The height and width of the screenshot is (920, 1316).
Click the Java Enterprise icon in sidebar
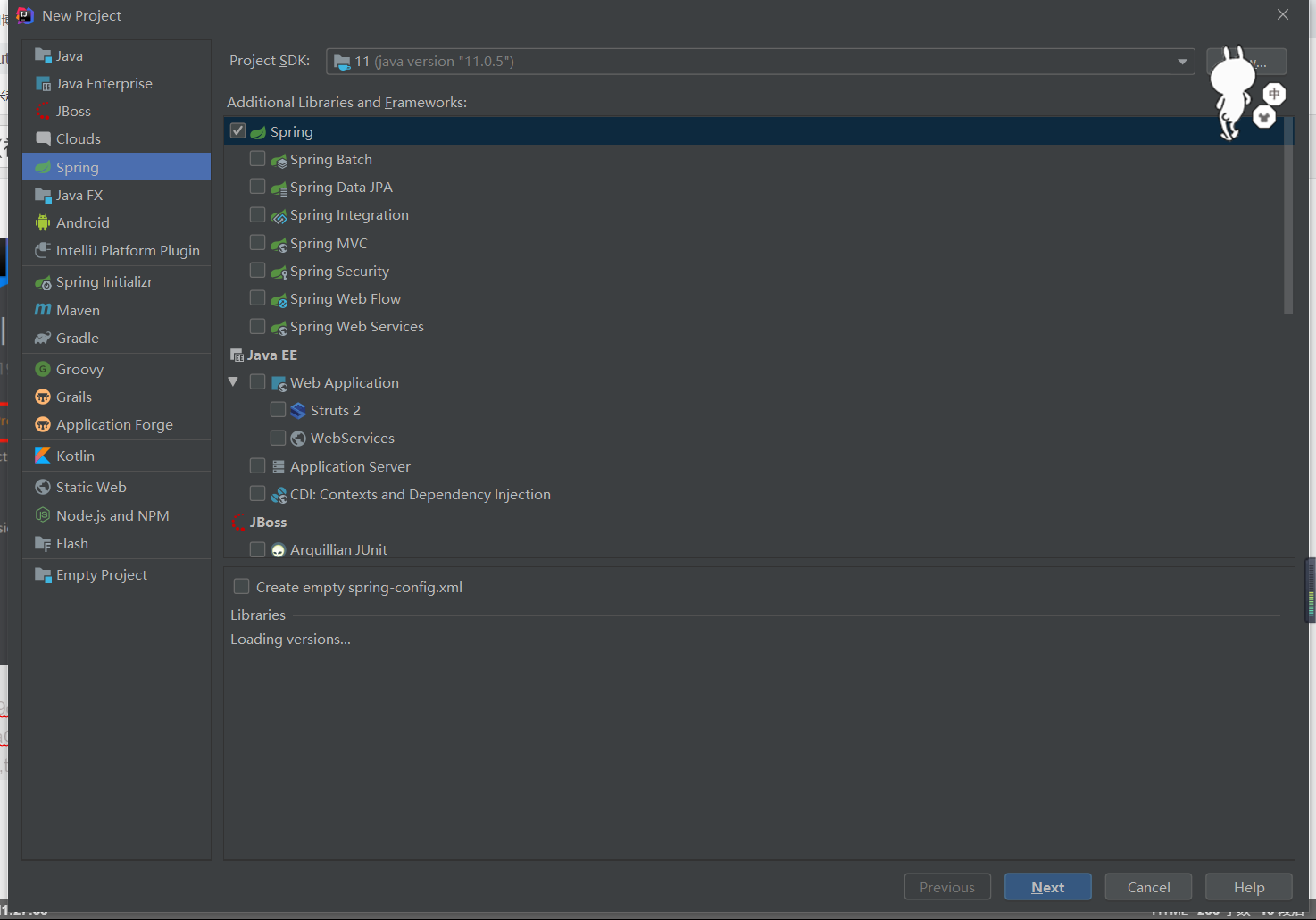[43, 83]
